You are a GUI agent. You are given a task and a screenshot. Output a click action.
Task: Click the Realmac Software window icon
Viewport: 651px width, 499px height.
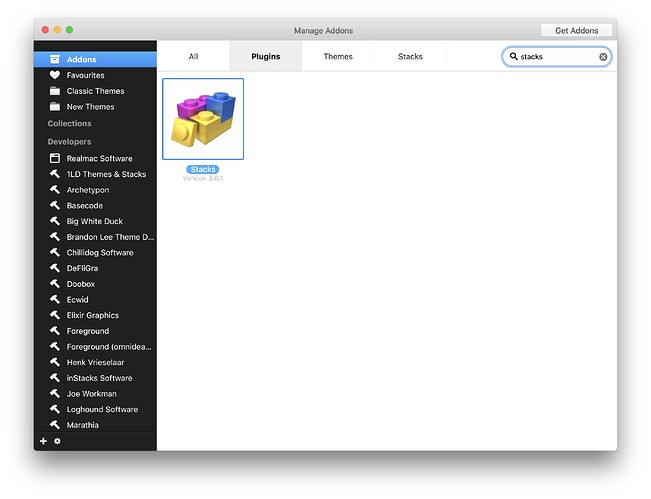coord(55,158)
